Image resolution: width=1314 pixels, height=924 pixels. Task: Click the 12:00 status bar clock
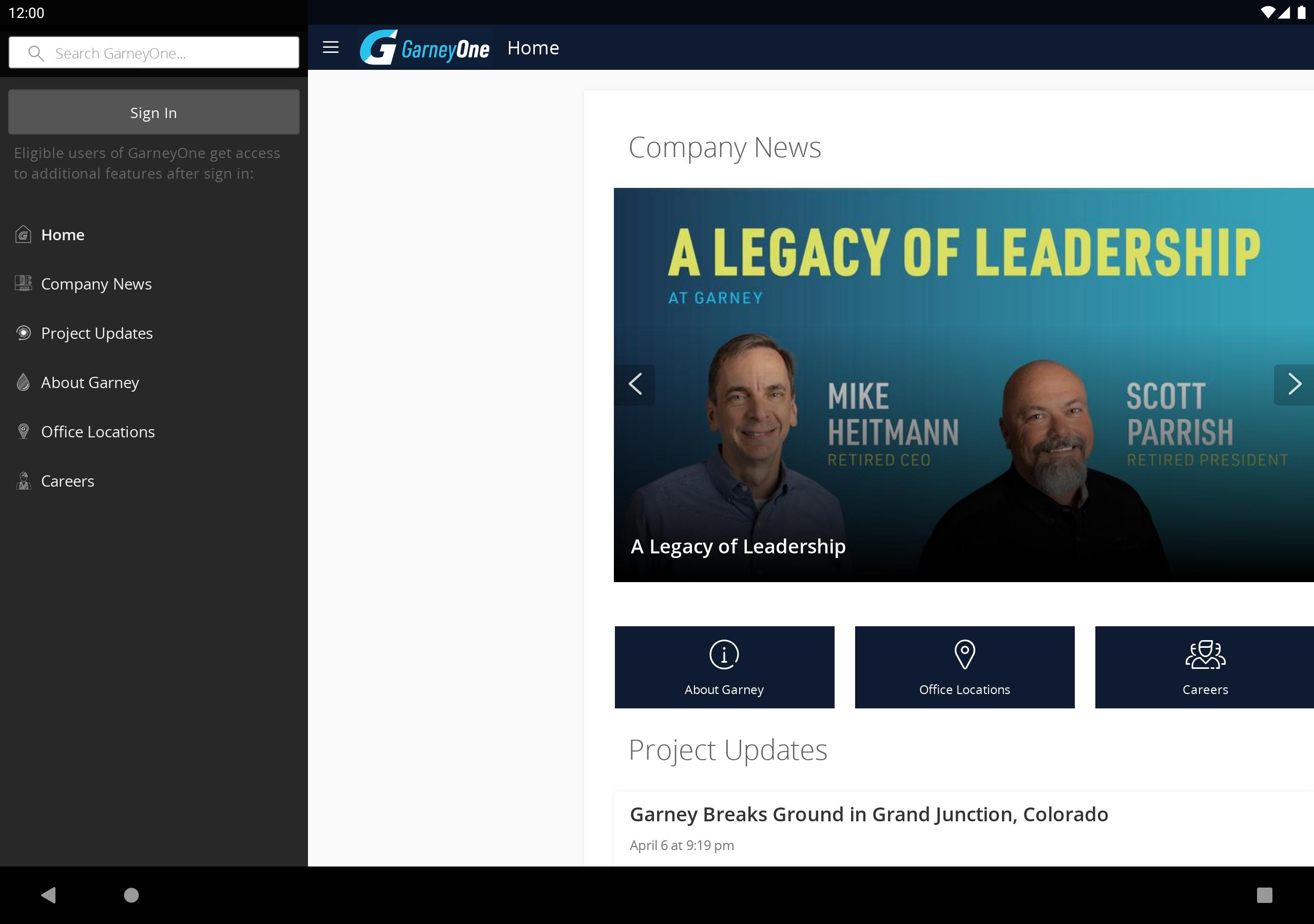(x=26, y=13)
